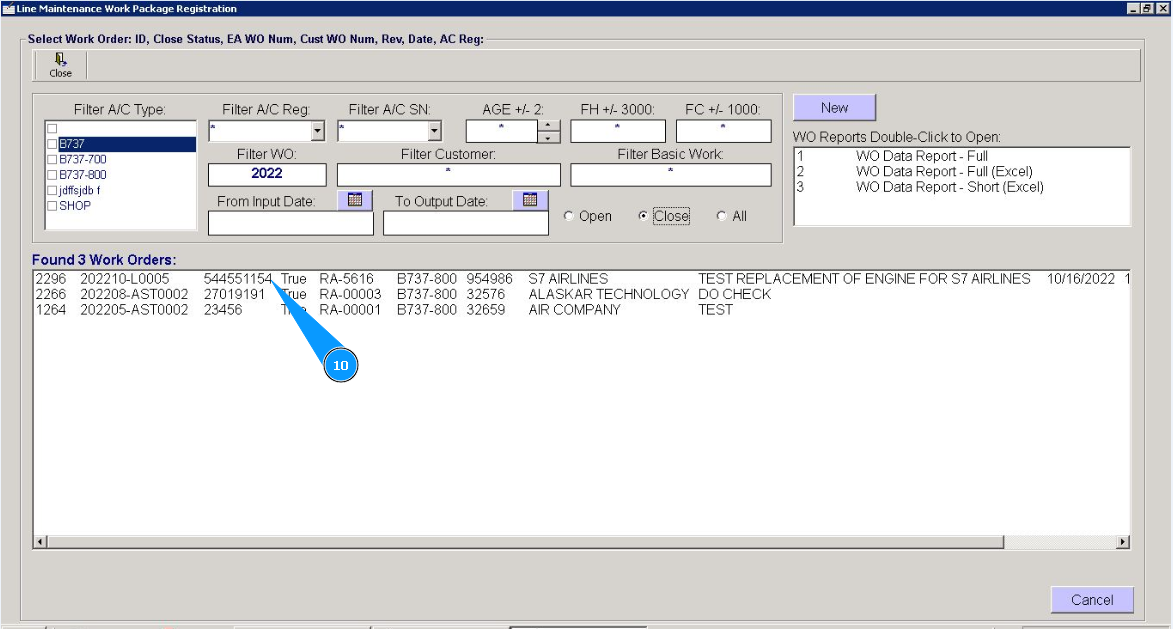
Task: Increase AGE value with up spinner arrow
Action: [x=548, y=126]
